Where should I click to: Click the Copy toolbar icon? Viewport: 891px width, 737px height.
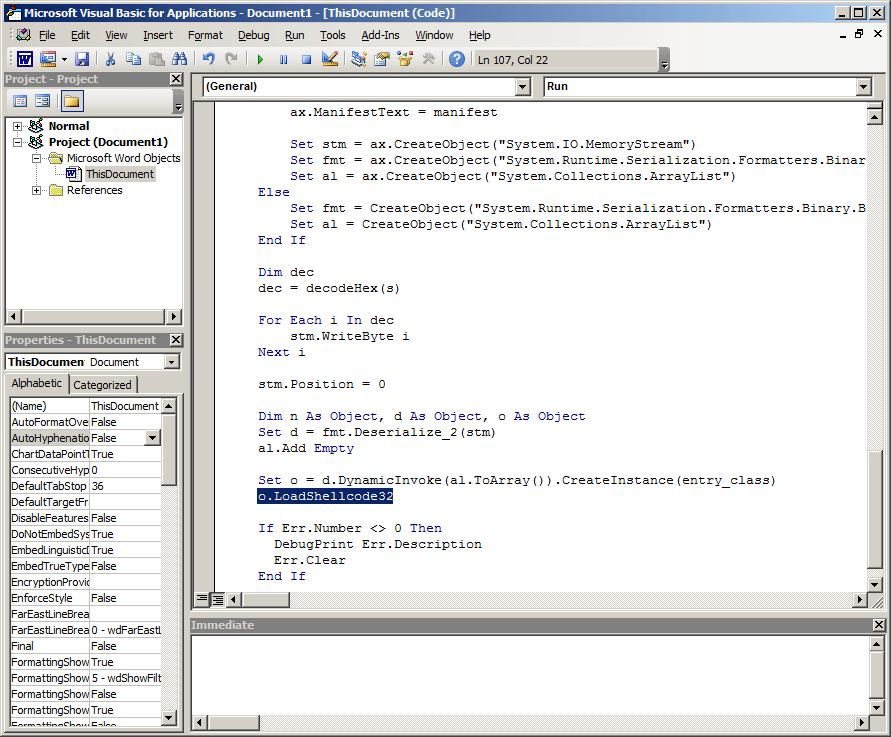[x=134, y=59]
